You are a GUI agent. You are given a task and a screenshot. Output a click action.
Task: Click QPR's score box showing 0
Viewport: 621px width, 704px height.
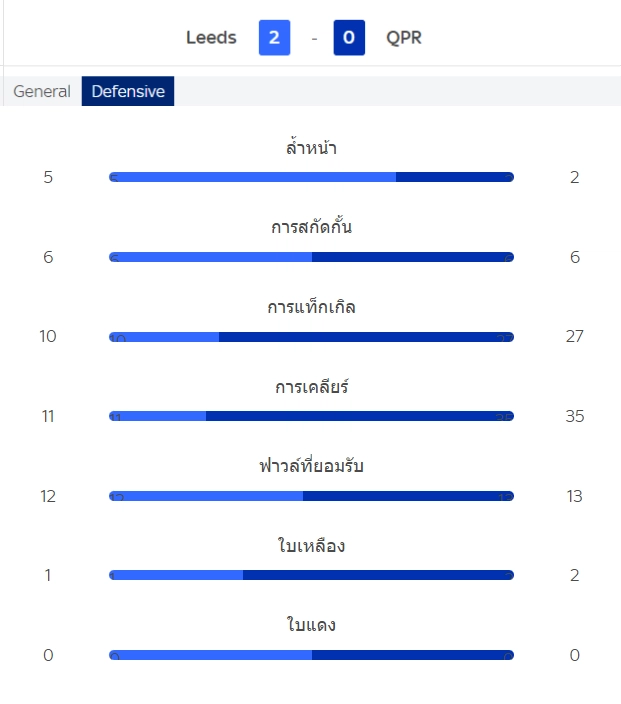pyautogui.click(x=349, y=38)
